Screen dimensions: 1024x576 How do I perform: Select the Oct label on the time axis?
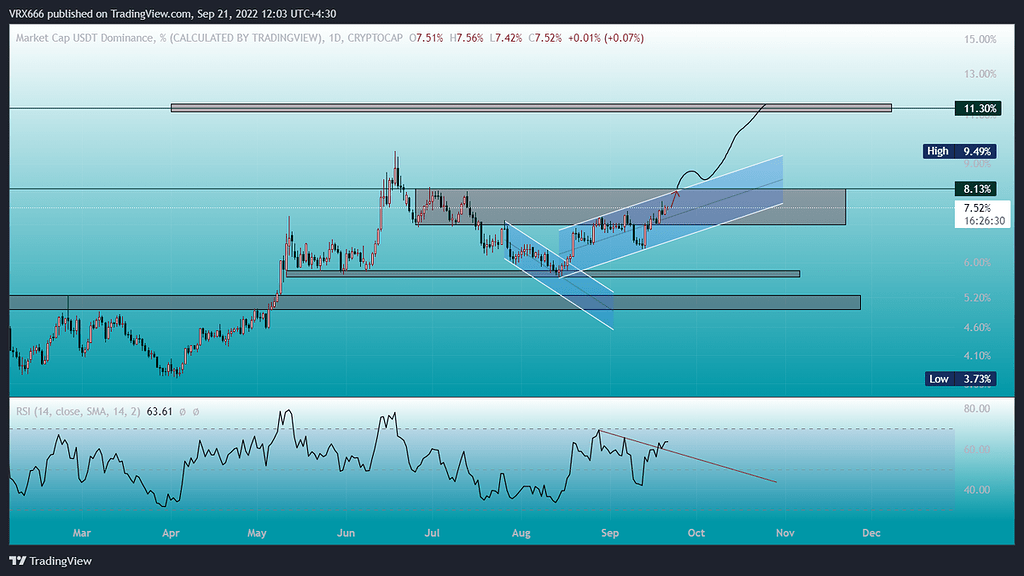click(x=696, y=533)
